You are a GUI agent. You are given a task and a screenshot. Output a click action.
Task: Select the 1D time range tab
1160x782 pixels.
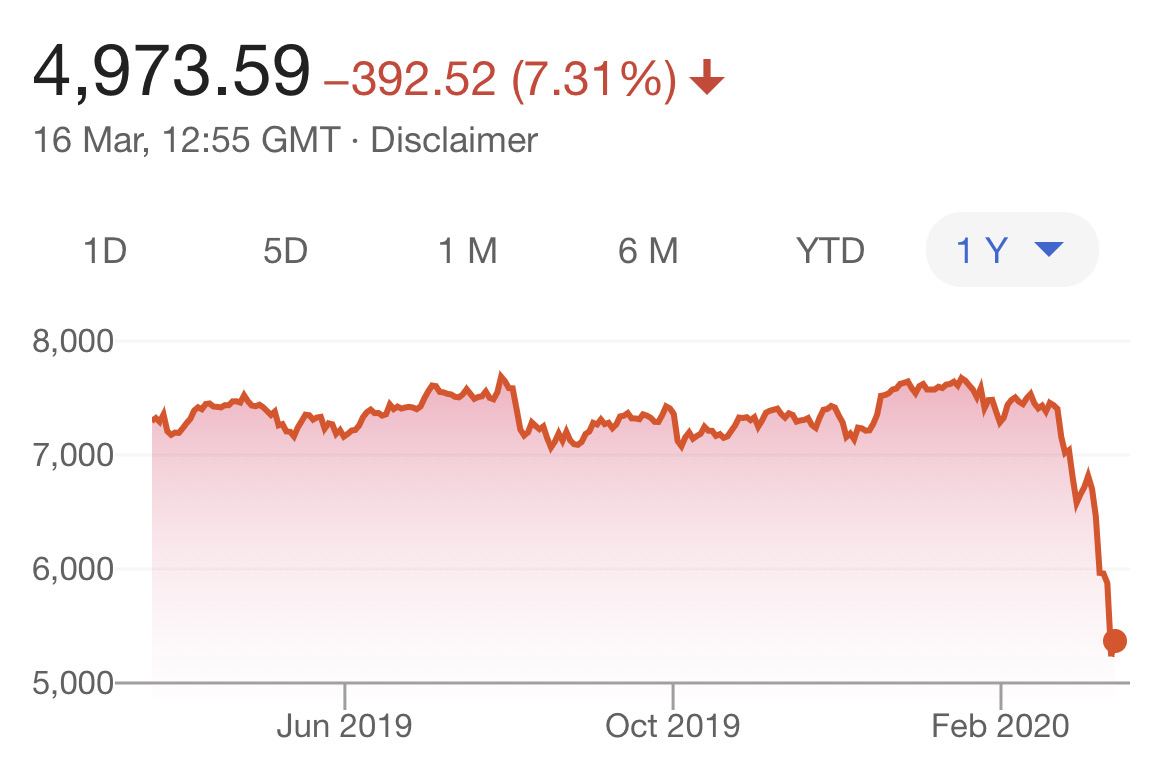pyautogui.click(x=104, y=251)
